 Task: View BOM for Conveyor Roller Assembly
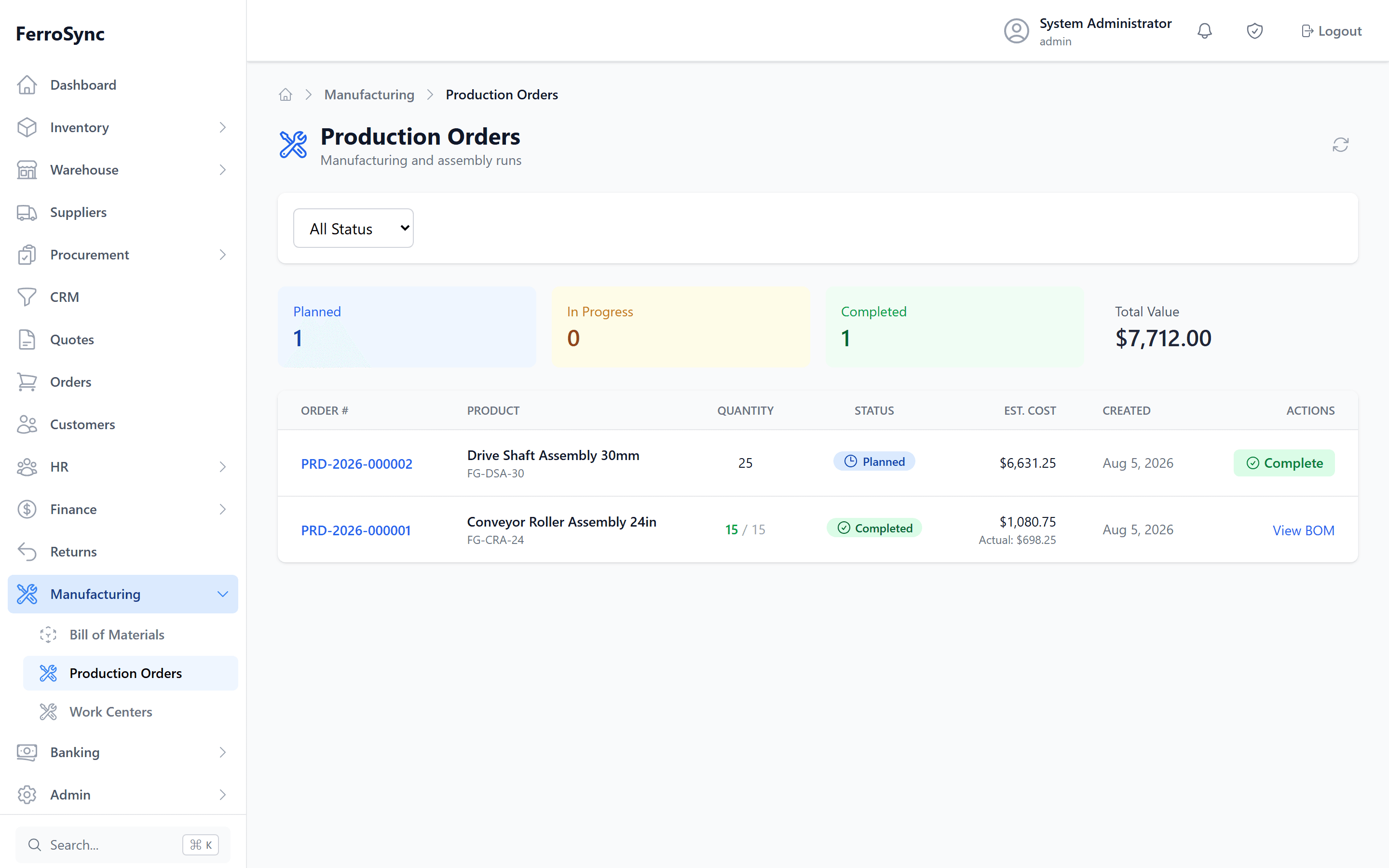click(1304, 530)
